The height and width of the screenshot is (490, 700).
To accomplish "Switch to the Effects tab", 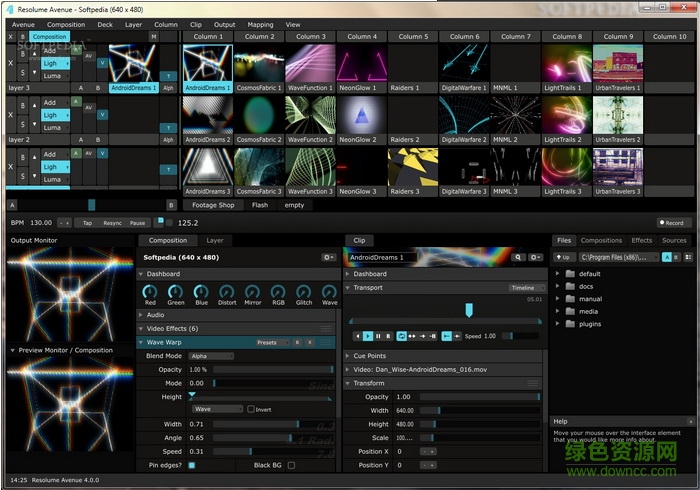I will 641,240.
